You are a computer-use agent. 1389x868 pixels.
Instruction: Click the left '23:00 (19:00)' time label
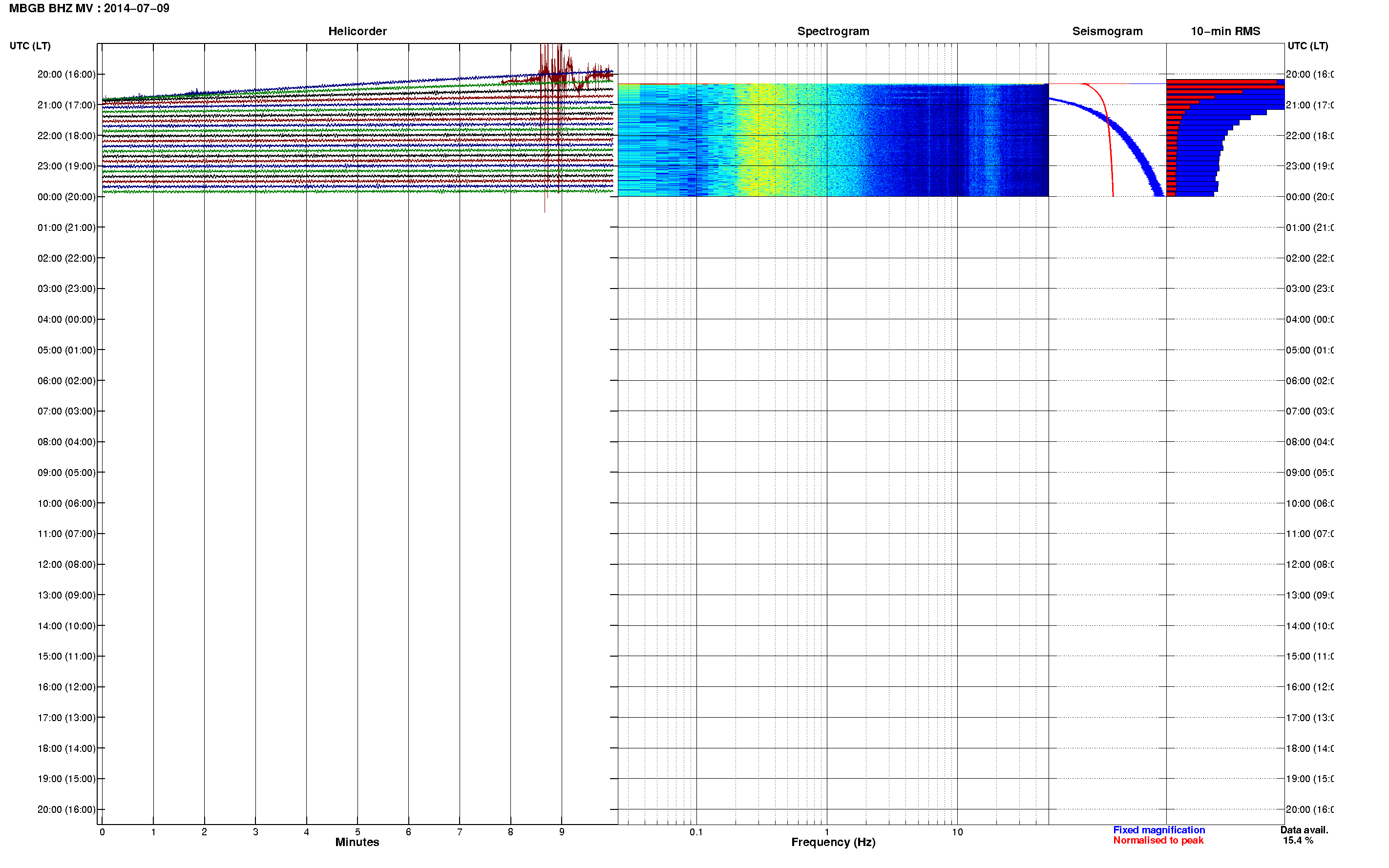pos(66,166)
